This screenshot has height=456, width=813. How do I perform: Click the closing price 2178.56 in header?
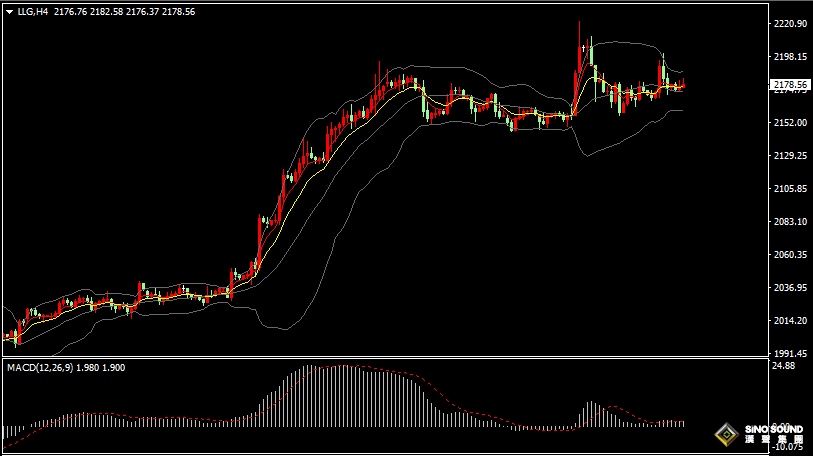(x=177, y=11)
